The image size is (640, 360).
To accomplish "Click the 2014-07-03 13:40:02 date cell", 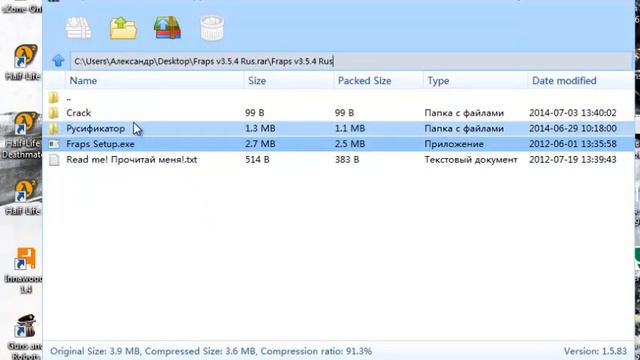I will tap(573, 113).
